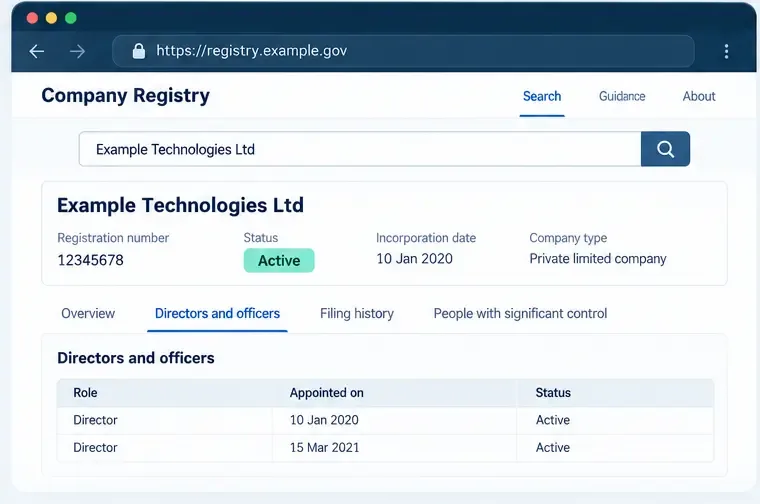The width and height of the screenshot is (760, 504).
Task: Click the Private limited company value
Action: [x=598, y=259]
